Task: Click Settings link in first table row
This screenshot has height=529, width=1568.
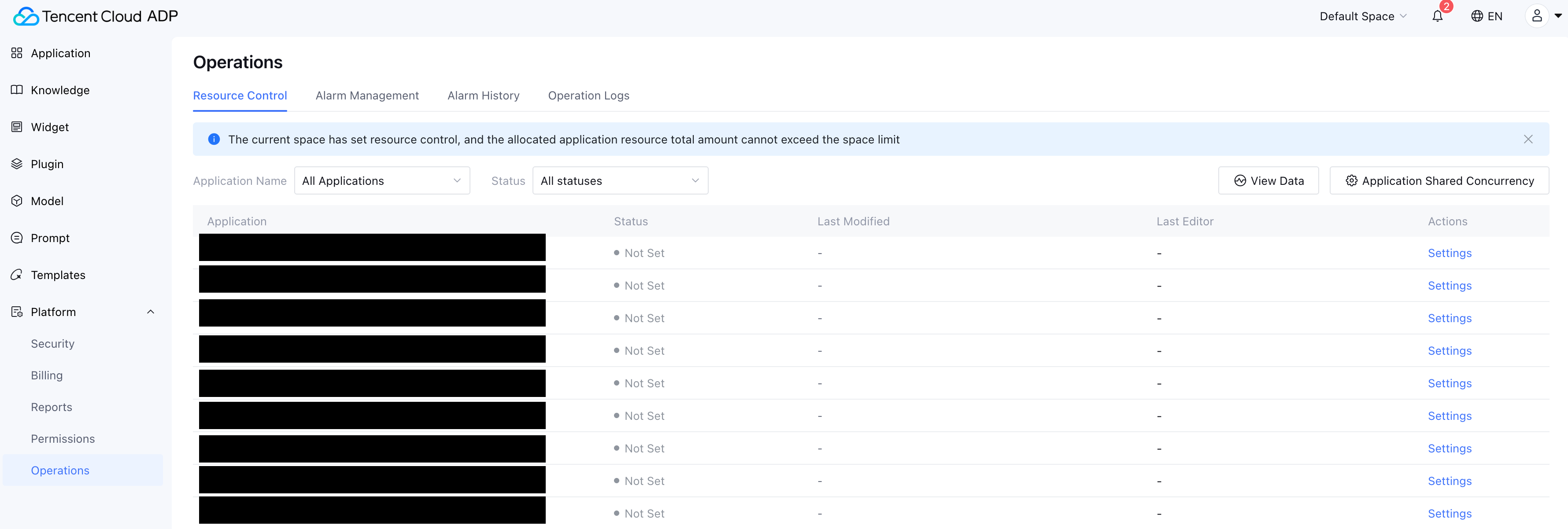Action: point(1450,253)
